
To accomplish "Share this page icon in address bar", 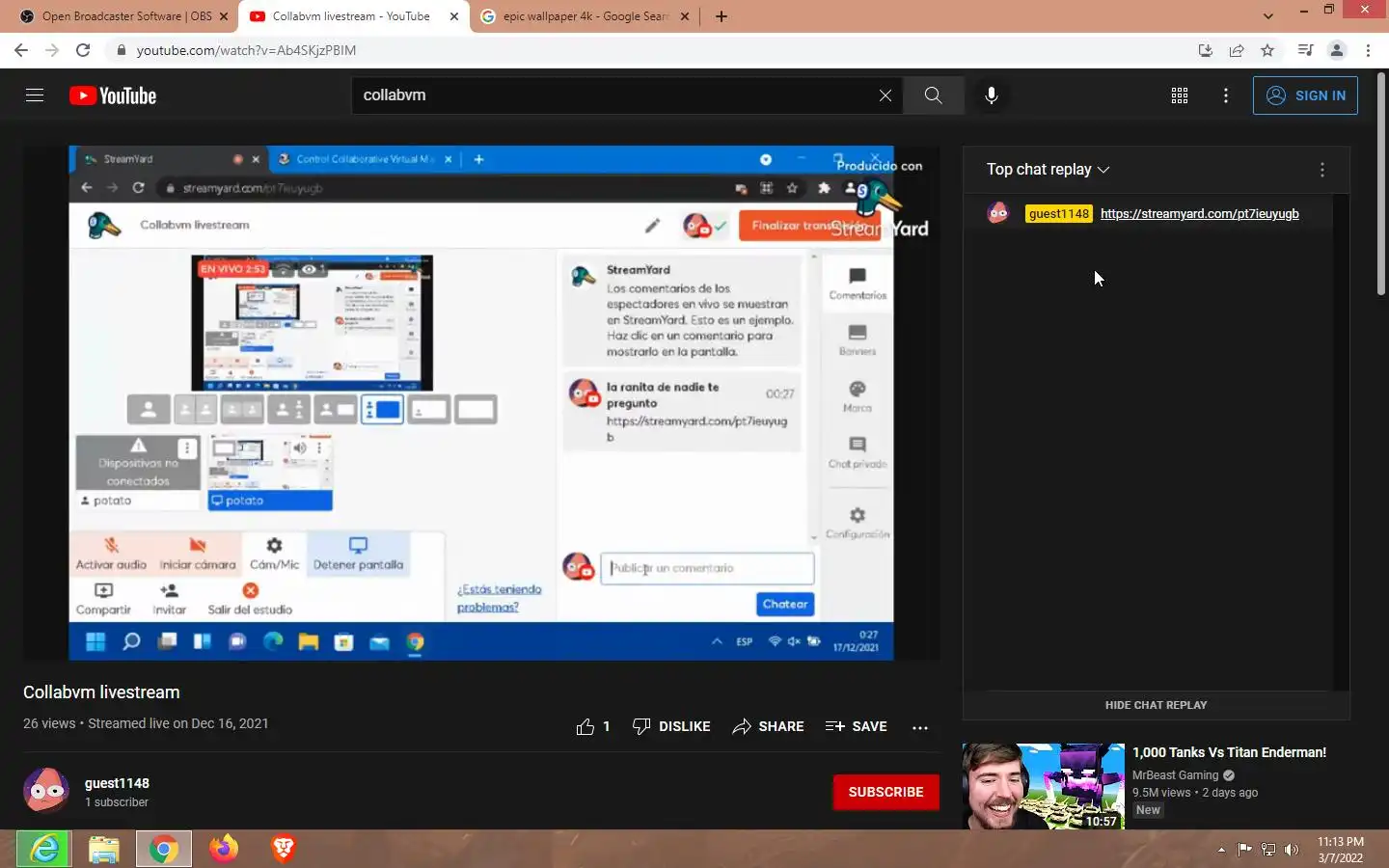I will tap(1236, 50).
